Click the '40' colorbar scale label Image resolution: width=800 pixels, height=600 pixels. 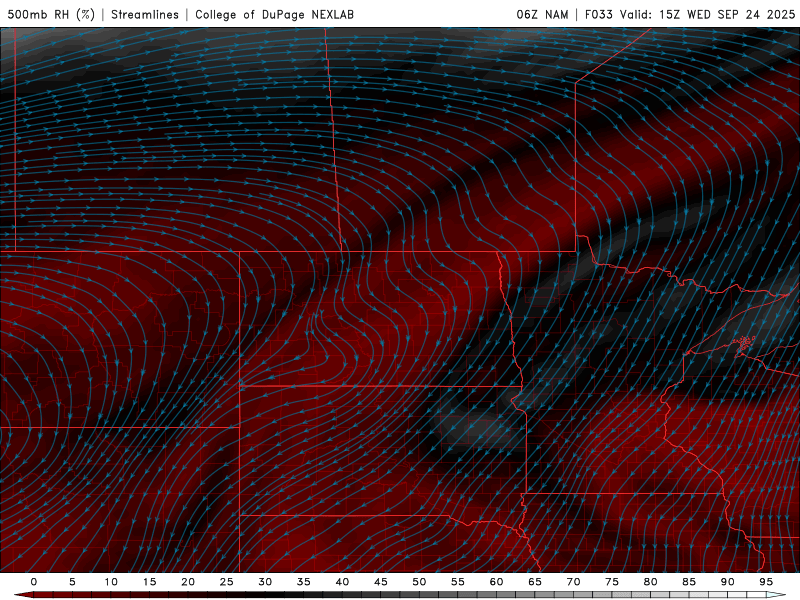coord(342,582)
